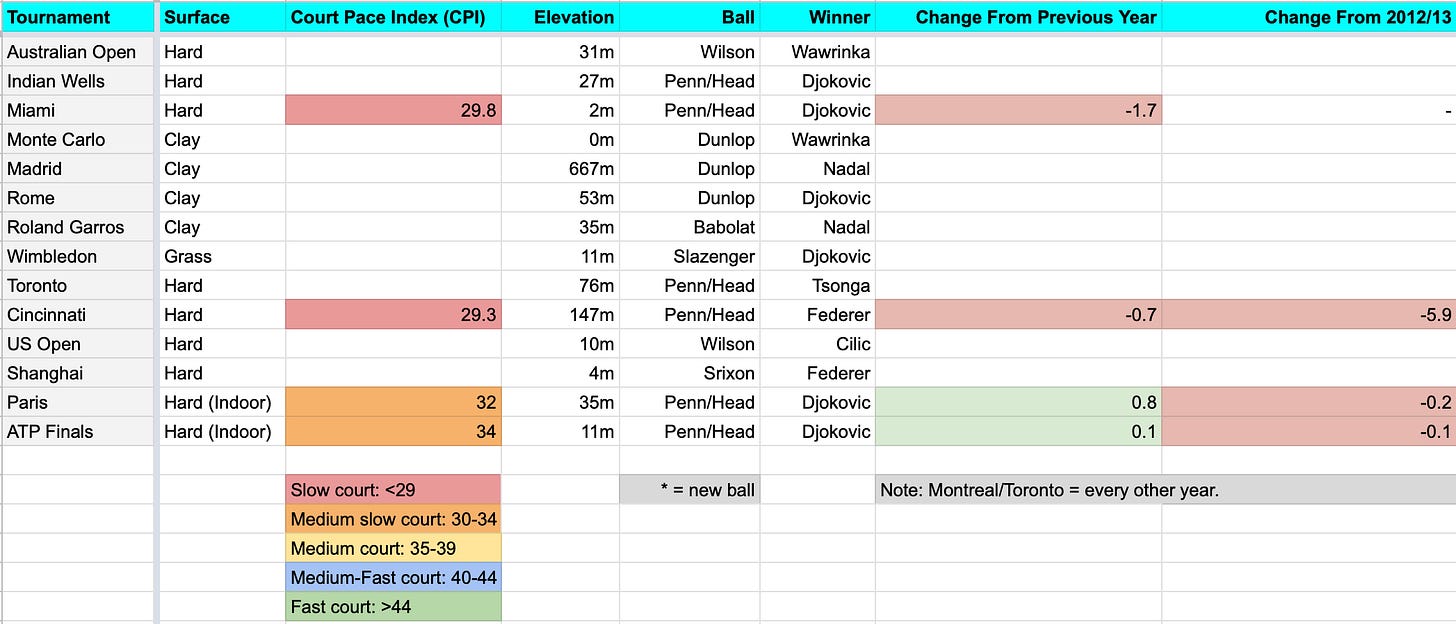Screen dimensions: 1456x624
Task: Select the US Open winner Cilic cell
Action: coord(817,343)
